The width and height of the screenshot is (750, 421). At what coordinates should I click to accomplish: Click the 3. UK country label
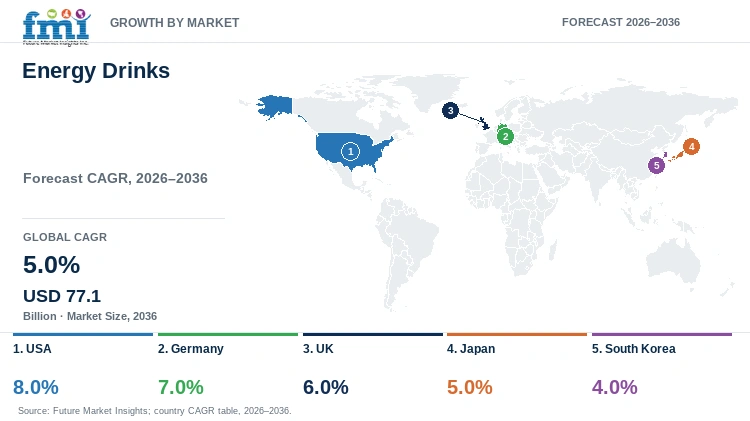(318, 349)
